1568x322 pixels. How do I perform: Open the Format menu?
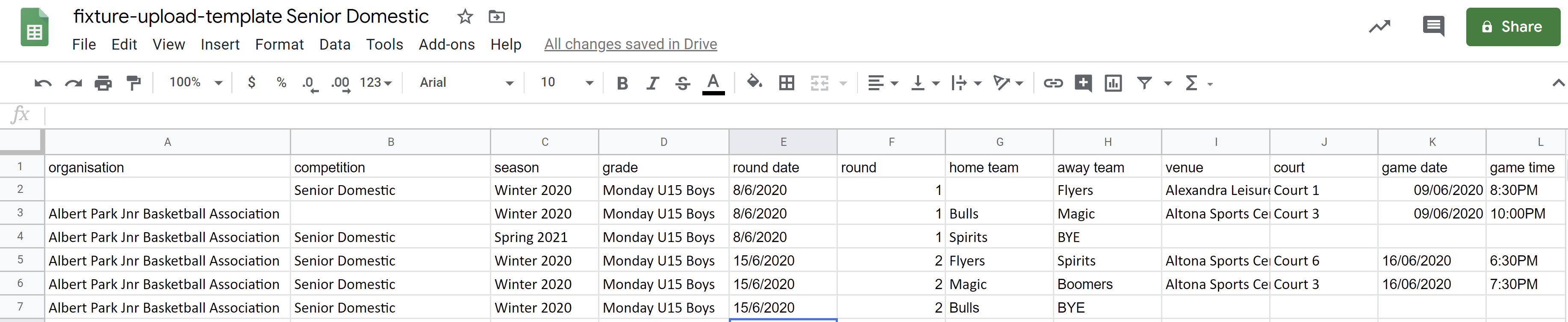click(x=279, y=44)
